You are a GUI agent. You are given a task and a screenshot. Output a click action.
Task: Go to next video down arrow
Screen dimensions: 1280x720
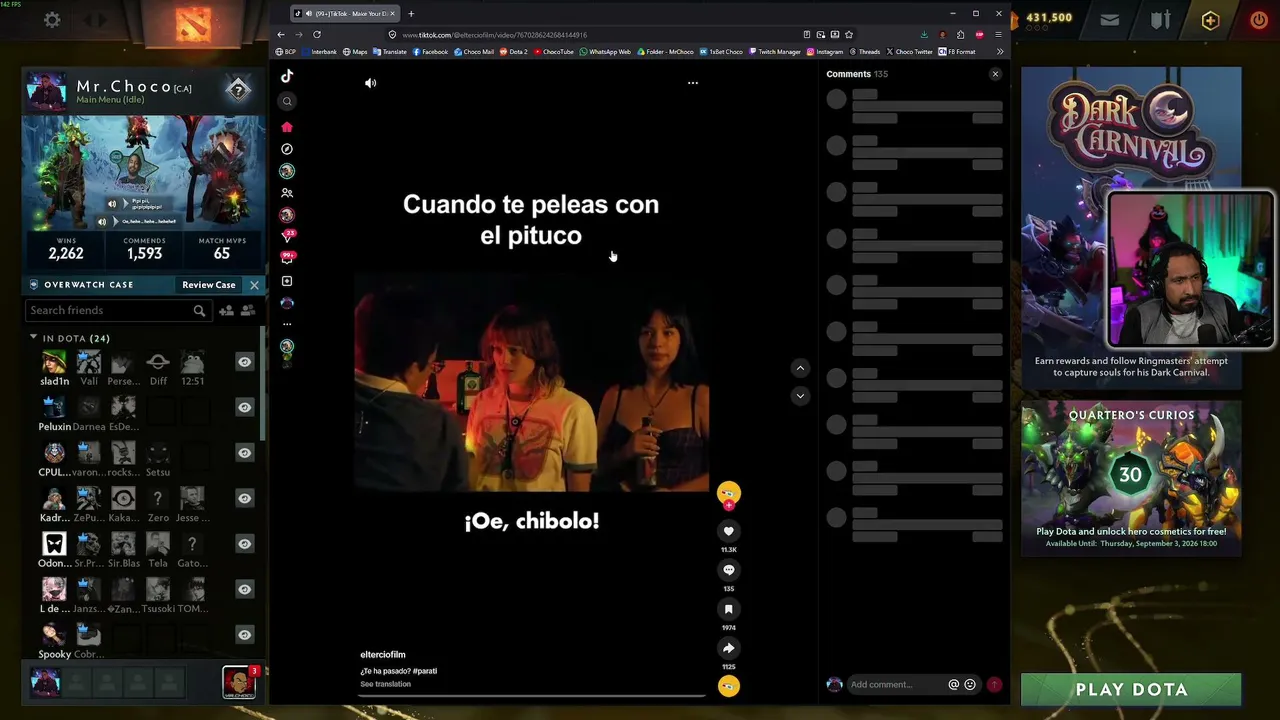pyautogui.click(x=800, y=396)
